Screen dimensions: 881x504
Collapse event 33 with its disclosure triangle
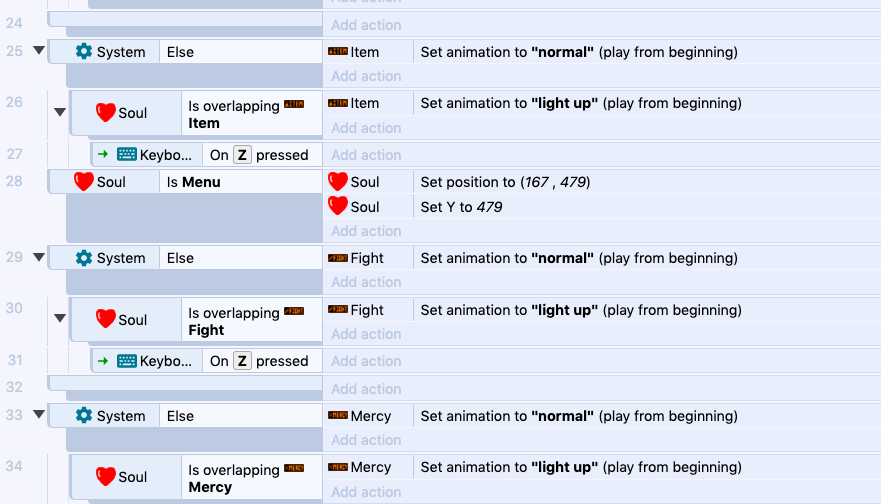(39, 415)
